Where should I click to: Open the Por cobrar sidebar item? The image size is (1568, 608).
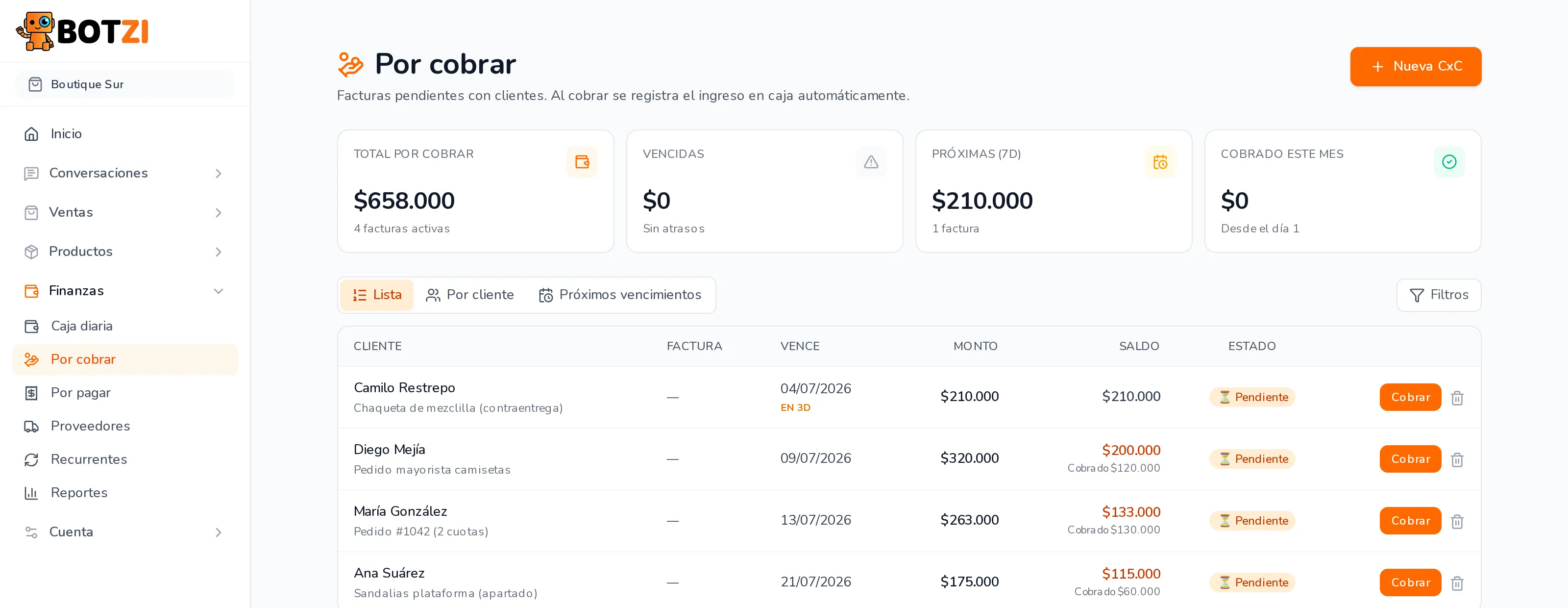tap(125, 359)
